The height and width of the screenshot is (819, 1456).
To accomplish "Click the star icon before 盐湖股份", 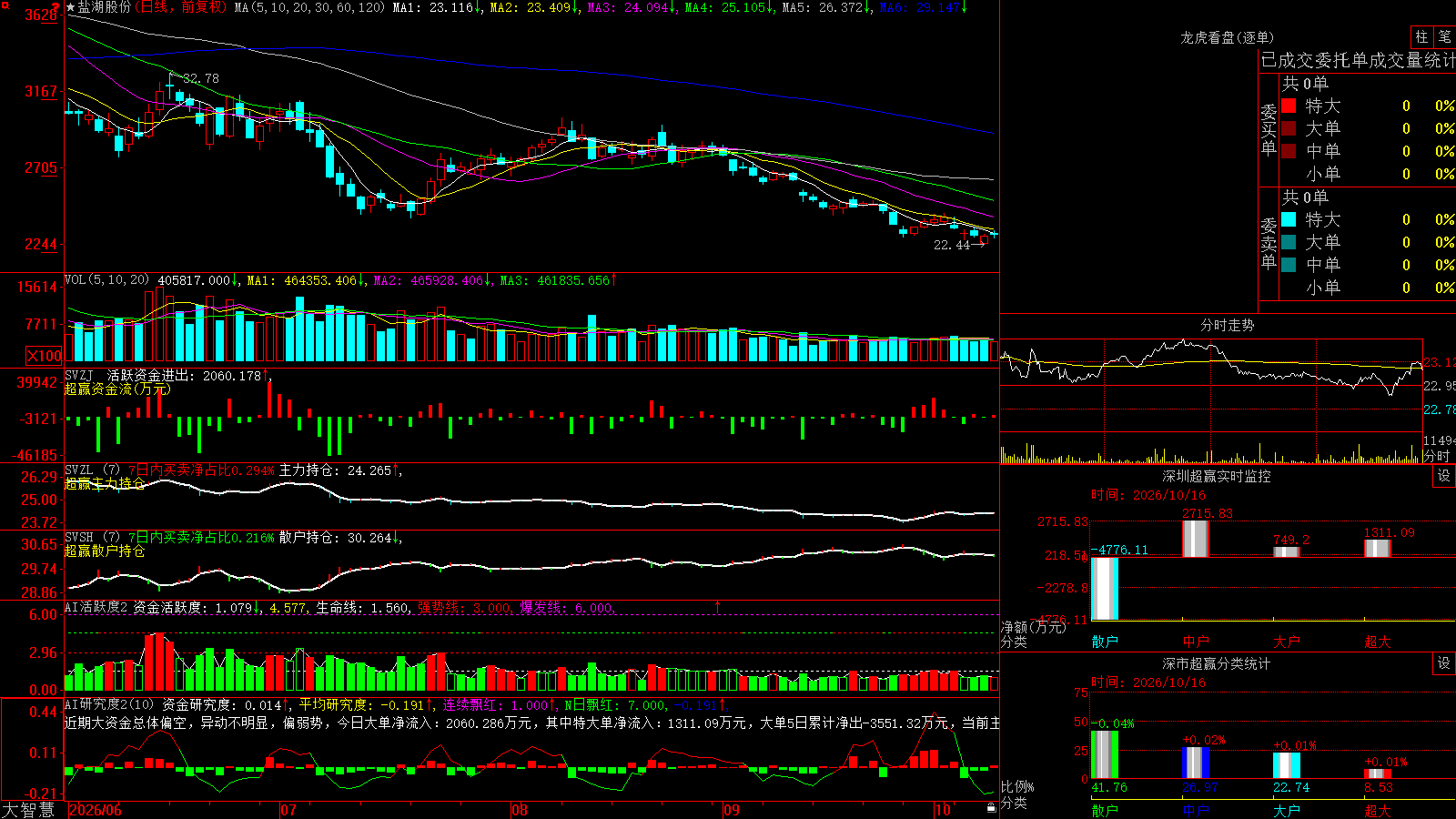I will pyautogui.click(x=71, y=7).
